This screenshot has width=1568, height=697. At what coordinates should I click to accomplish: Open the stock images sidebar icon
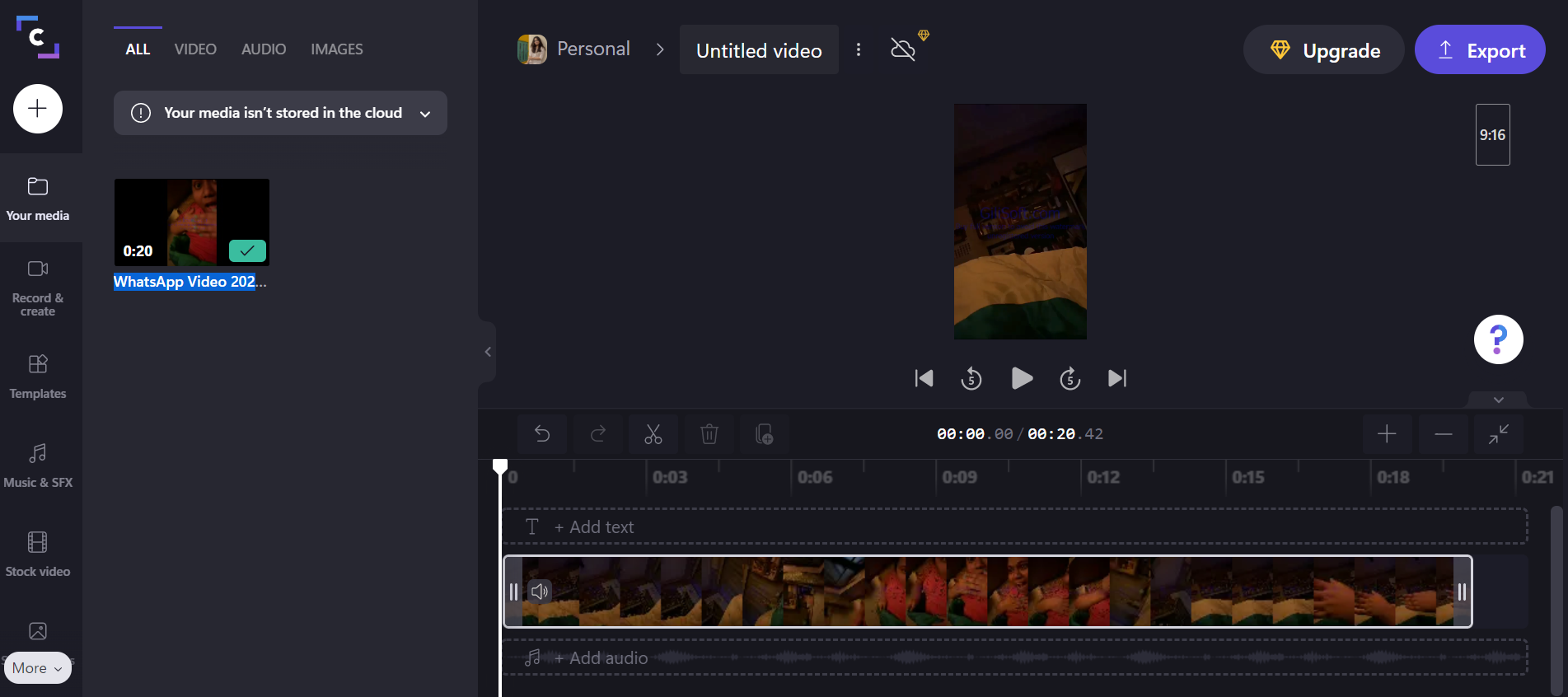coord(38,631)
